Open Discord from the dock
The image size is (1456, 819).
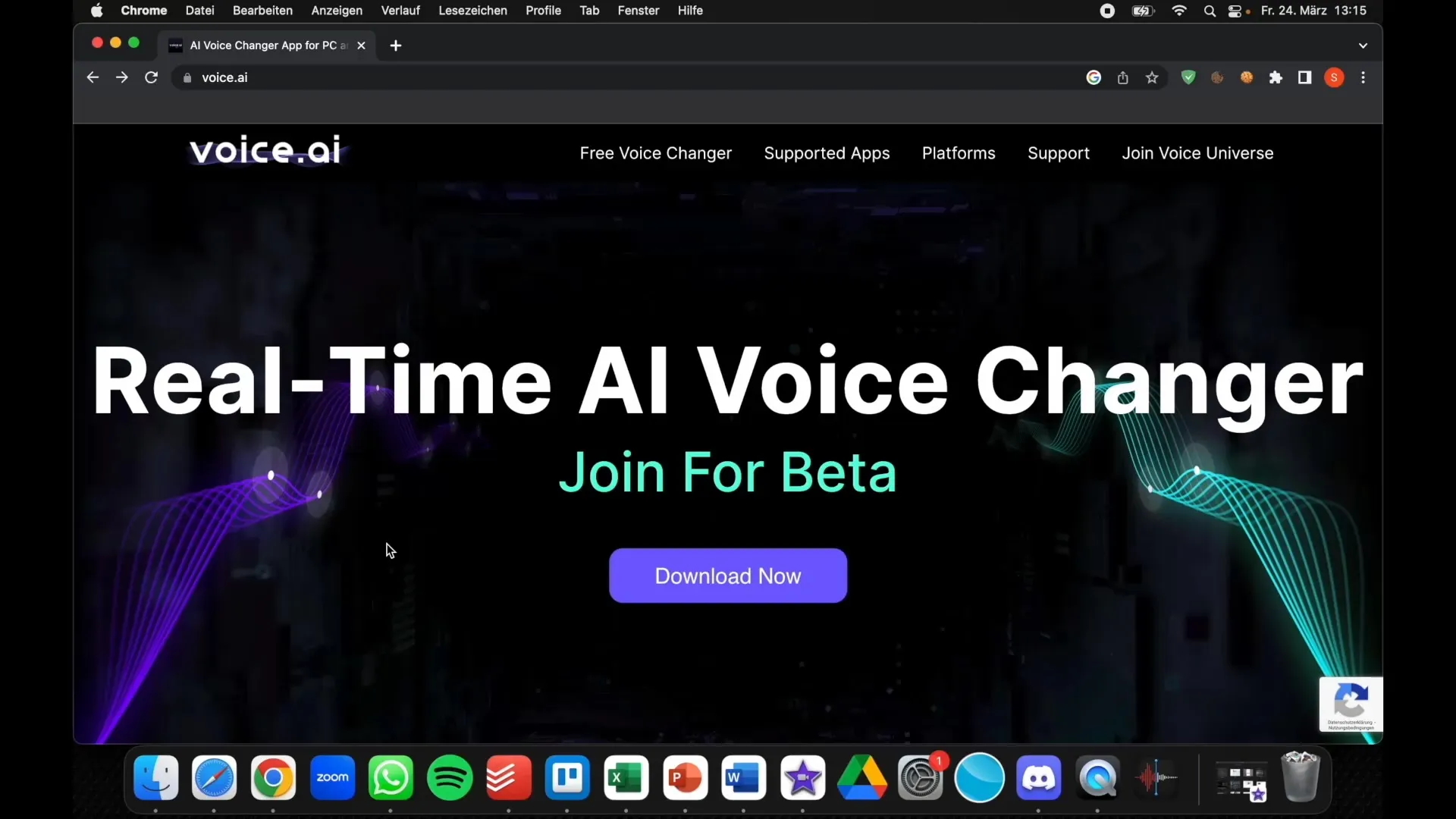click(1038, 778)
